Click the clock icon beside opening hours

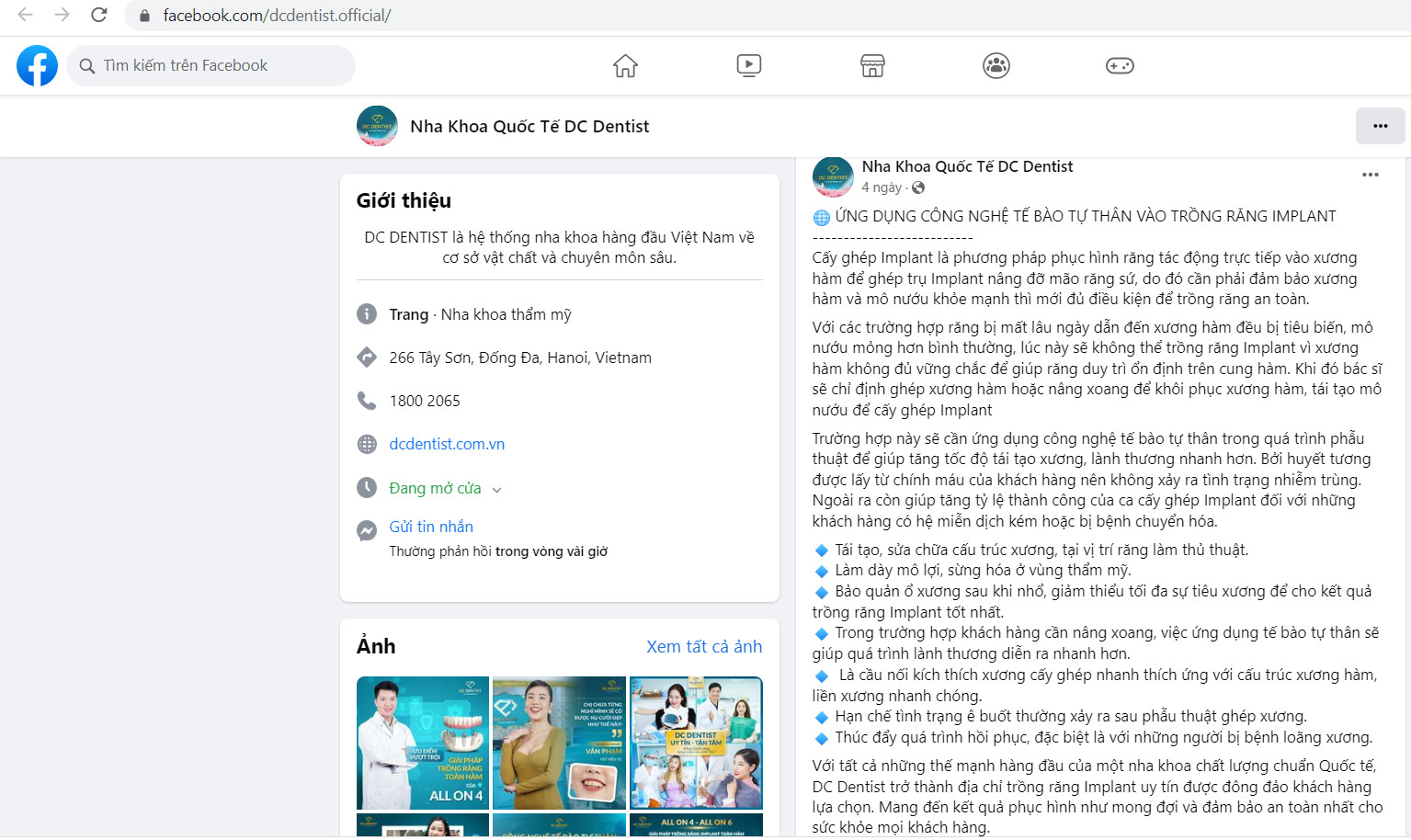pos(367,487)
